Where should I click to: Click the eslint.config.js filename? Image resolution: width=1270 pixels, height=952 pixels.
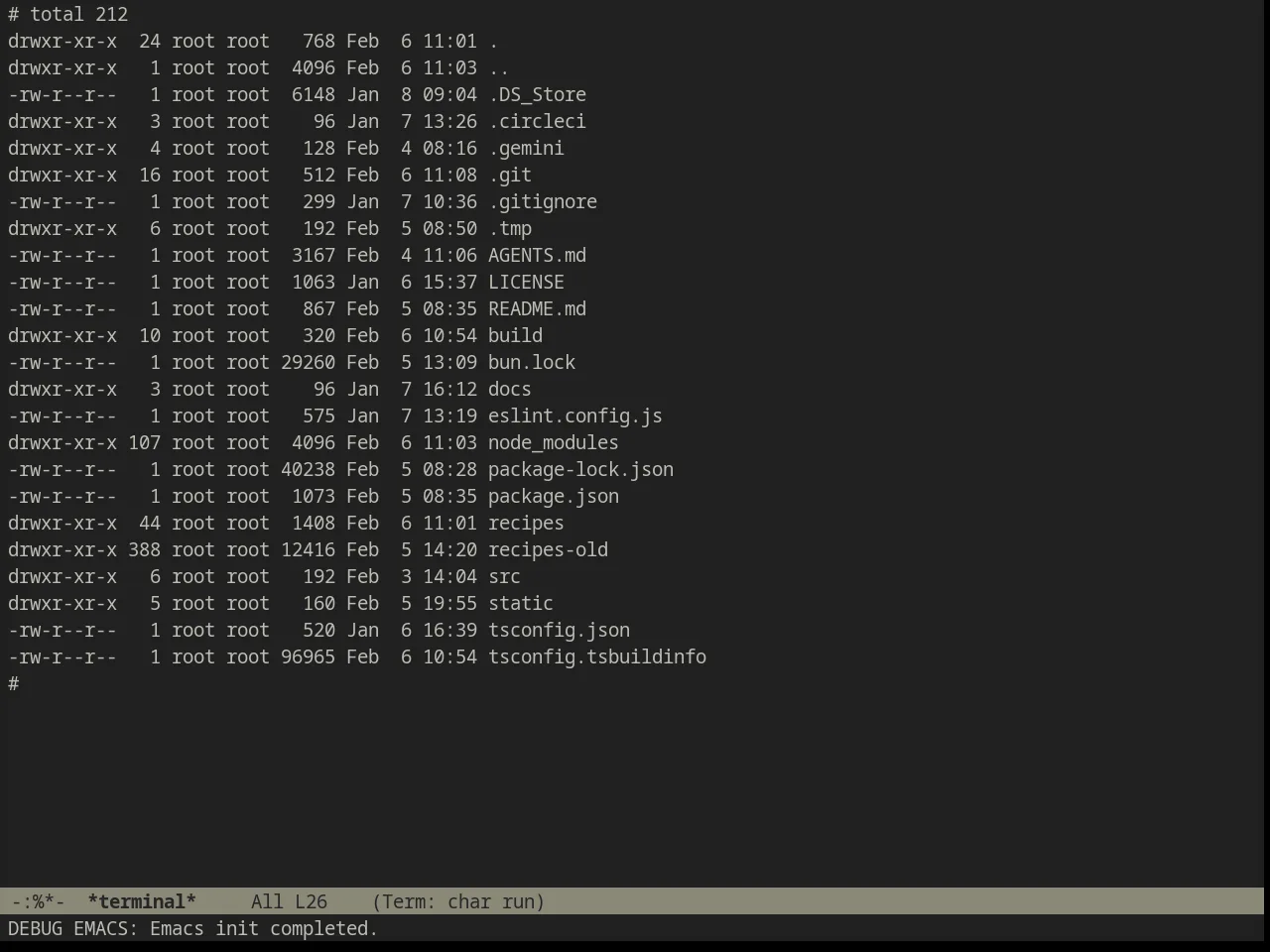pyautogui.click(x=574, y=416)
